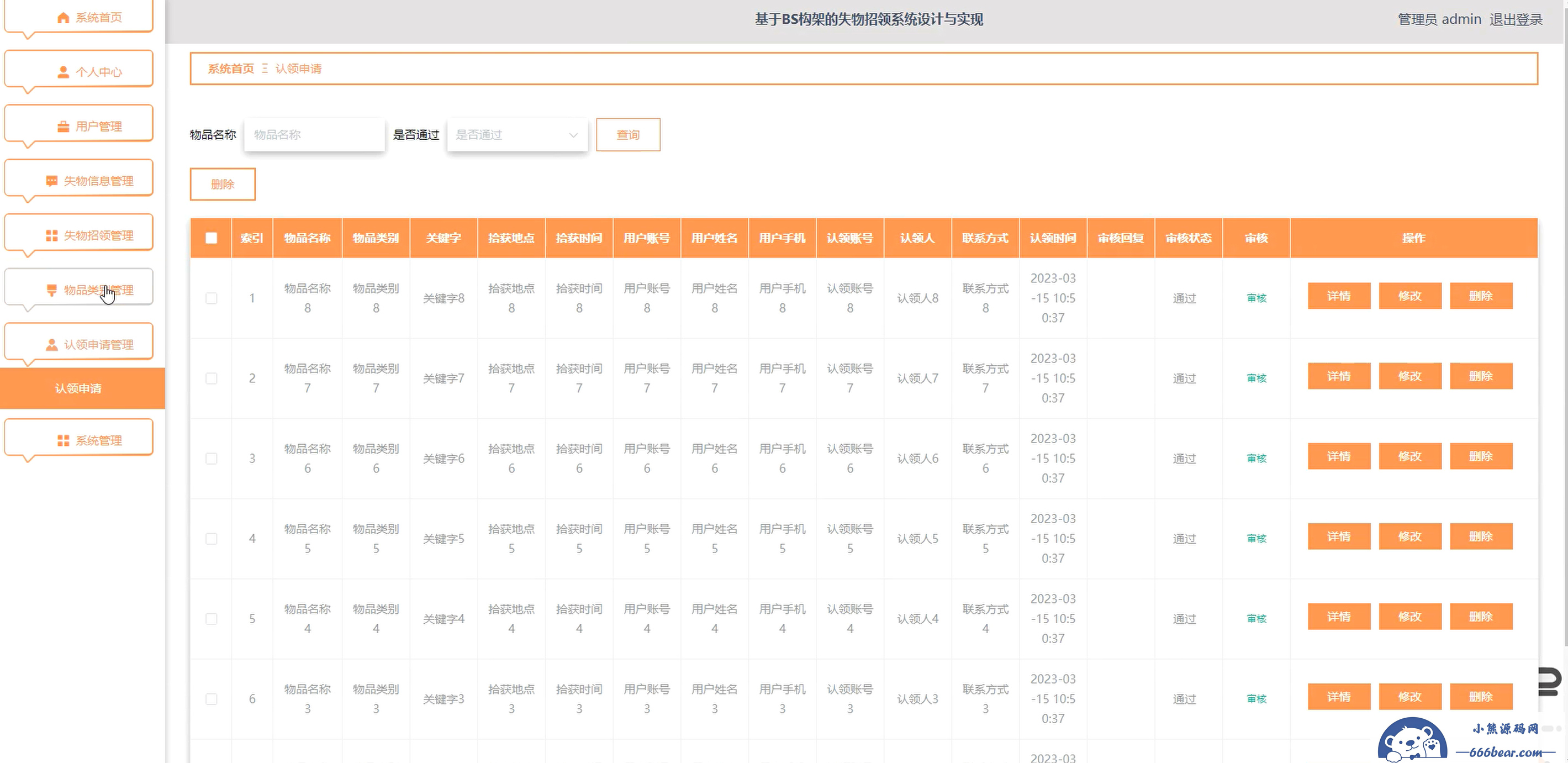Click 系统首页 breadcrumb link

[231, 69]
